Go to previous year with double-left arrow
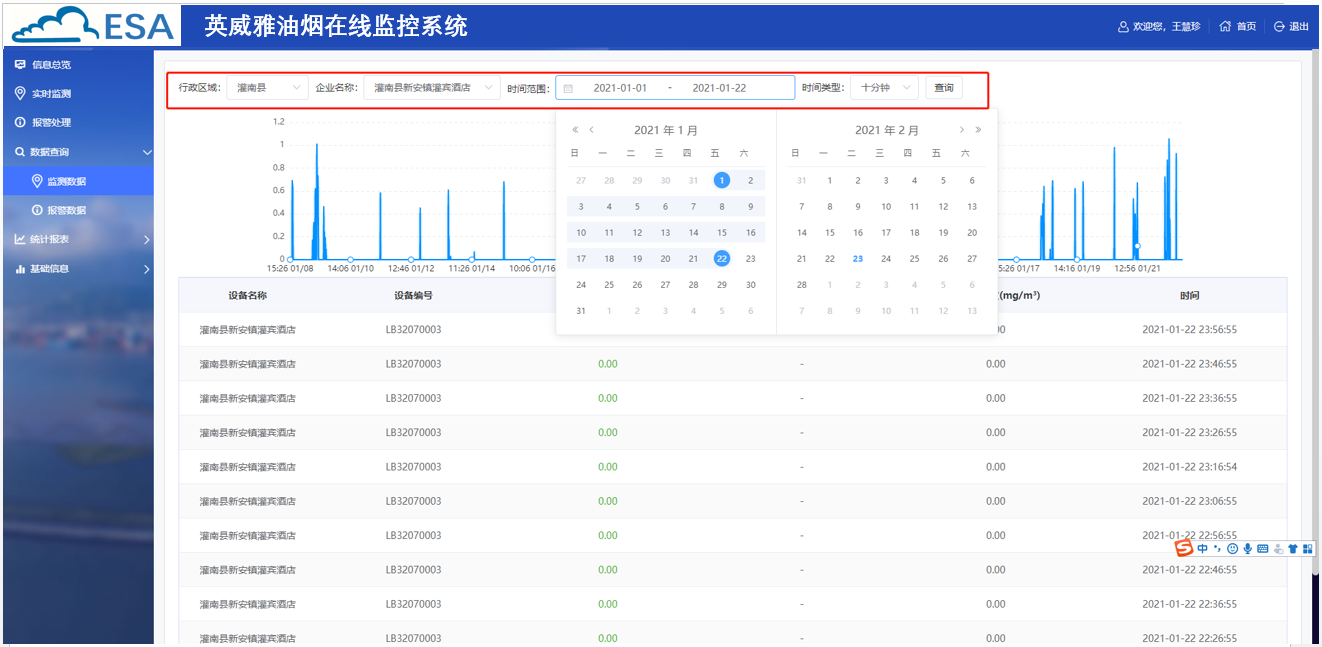The image size is (1322, 647). (575, 130)
